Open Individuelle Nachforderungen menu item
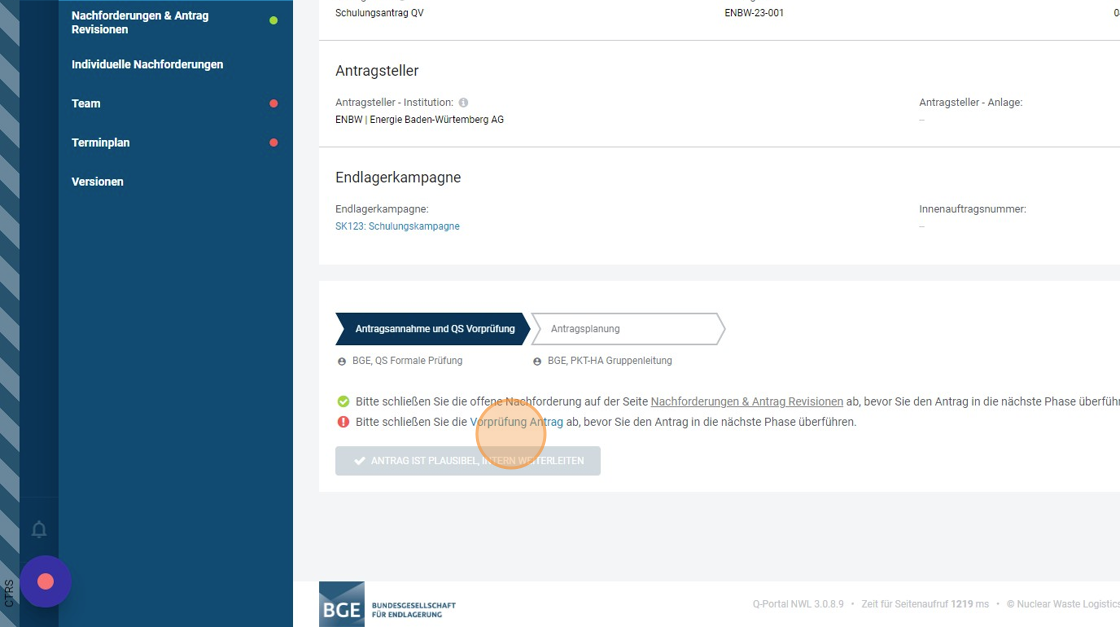This screenshot has width=1120, height=627. point(147,64)
